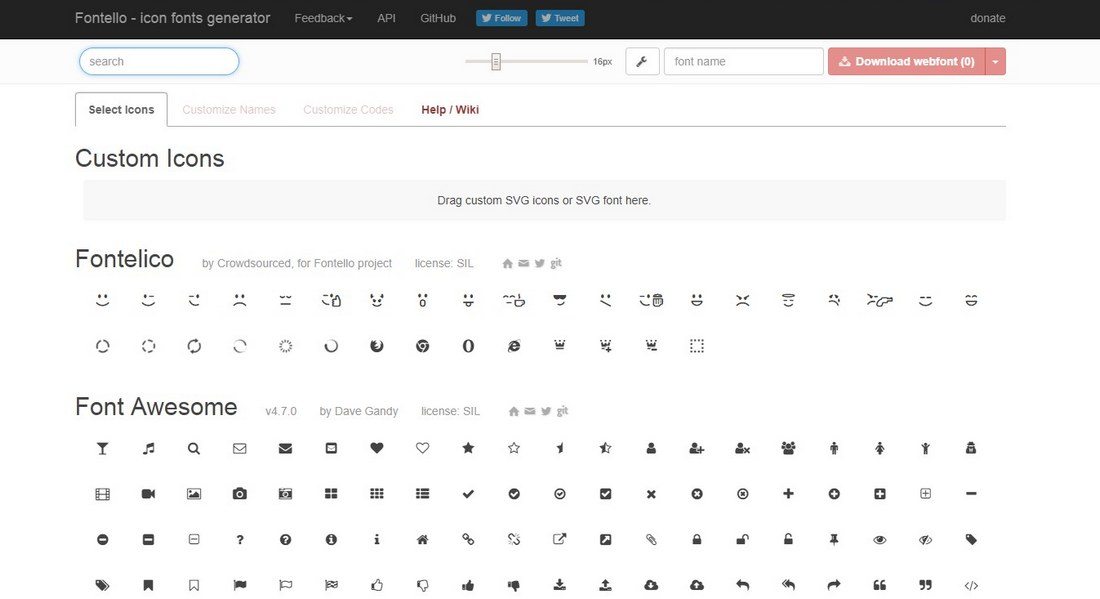Pick the closed padlock lock icon
Image resolution: width=1100 pixels, height=599 pixels.
tap(697, 539)
